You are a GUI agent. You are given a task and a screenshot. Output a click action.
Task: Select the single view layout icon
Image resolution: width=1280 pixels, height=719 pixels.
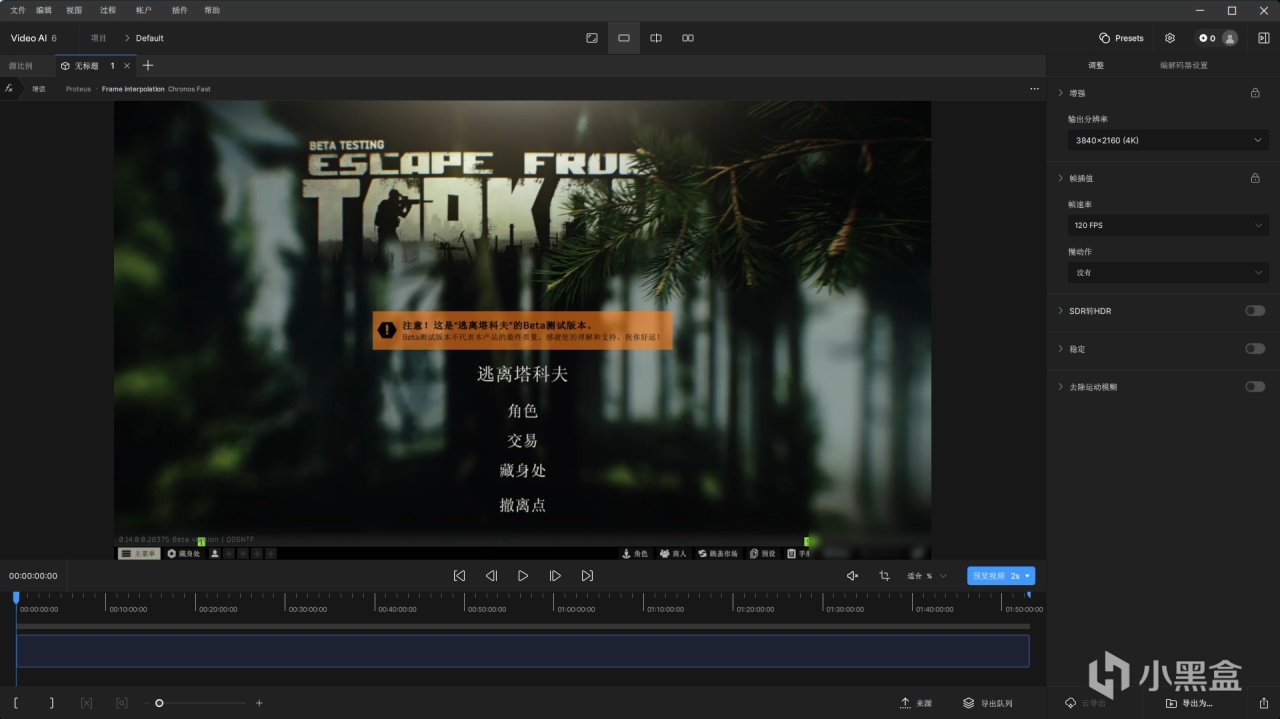[624, 38]
